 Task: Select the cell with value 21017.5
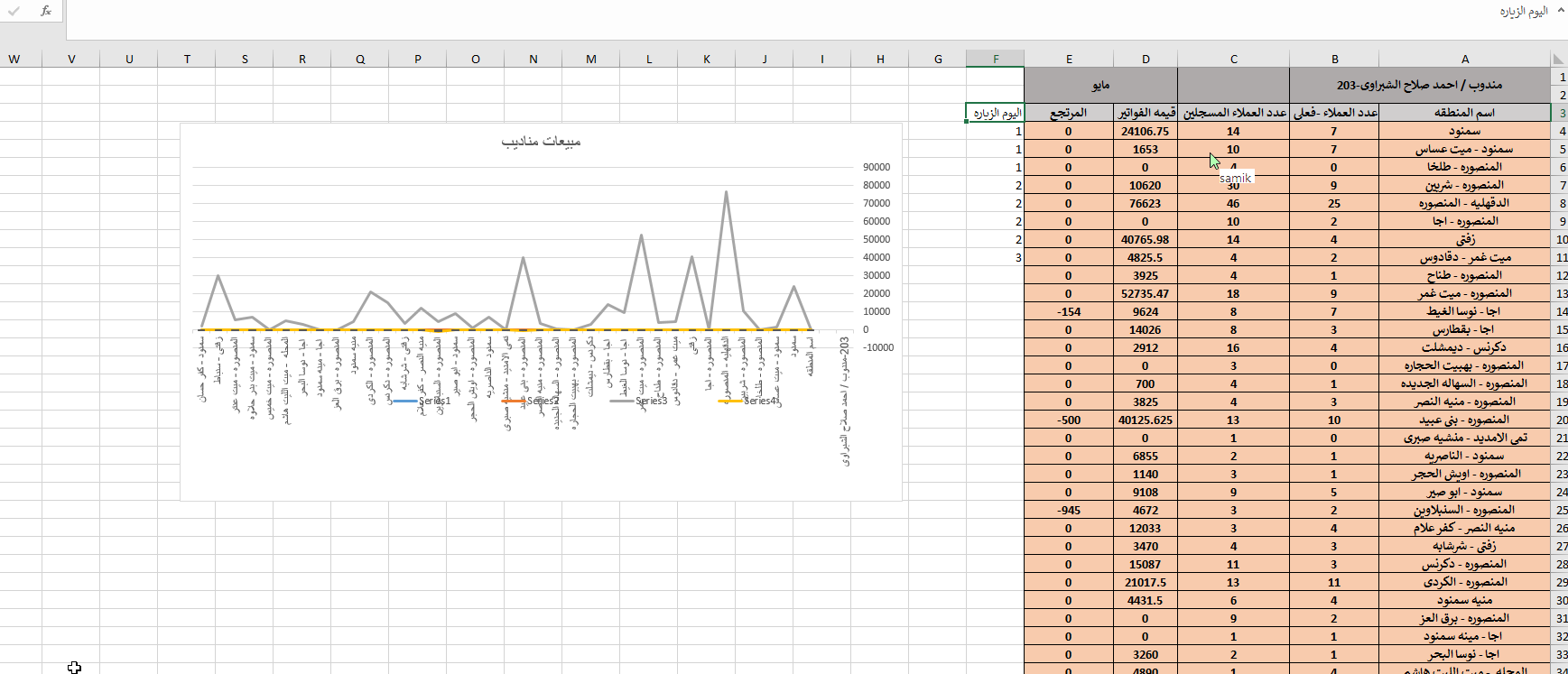tap(1146, 582)
